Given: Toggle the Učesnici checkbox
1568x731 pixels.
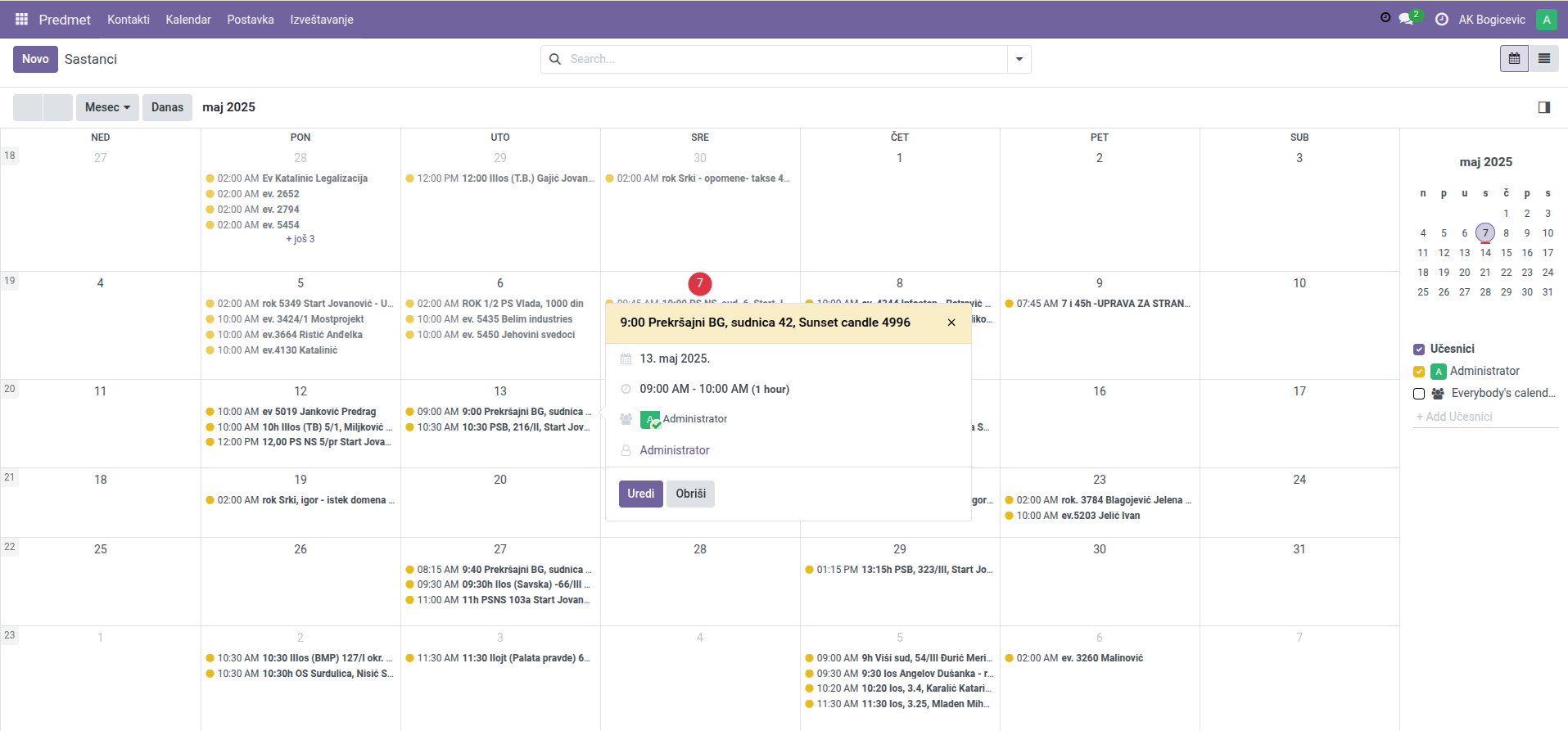Looking at the screenshot, I should 1419,350.
